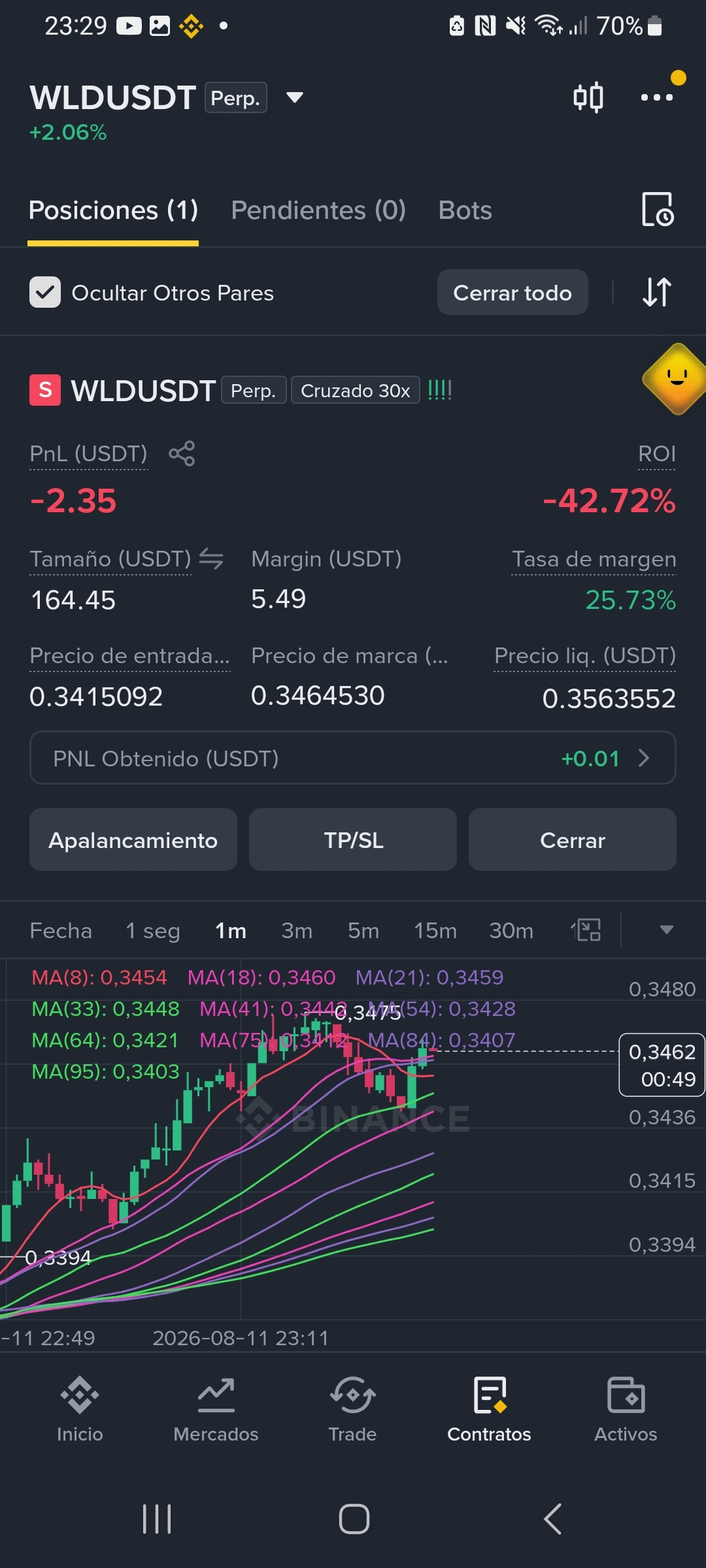Tap the red S short-side badge
This screenshot has width=706, height=1568.
click(x=45, y=390)
